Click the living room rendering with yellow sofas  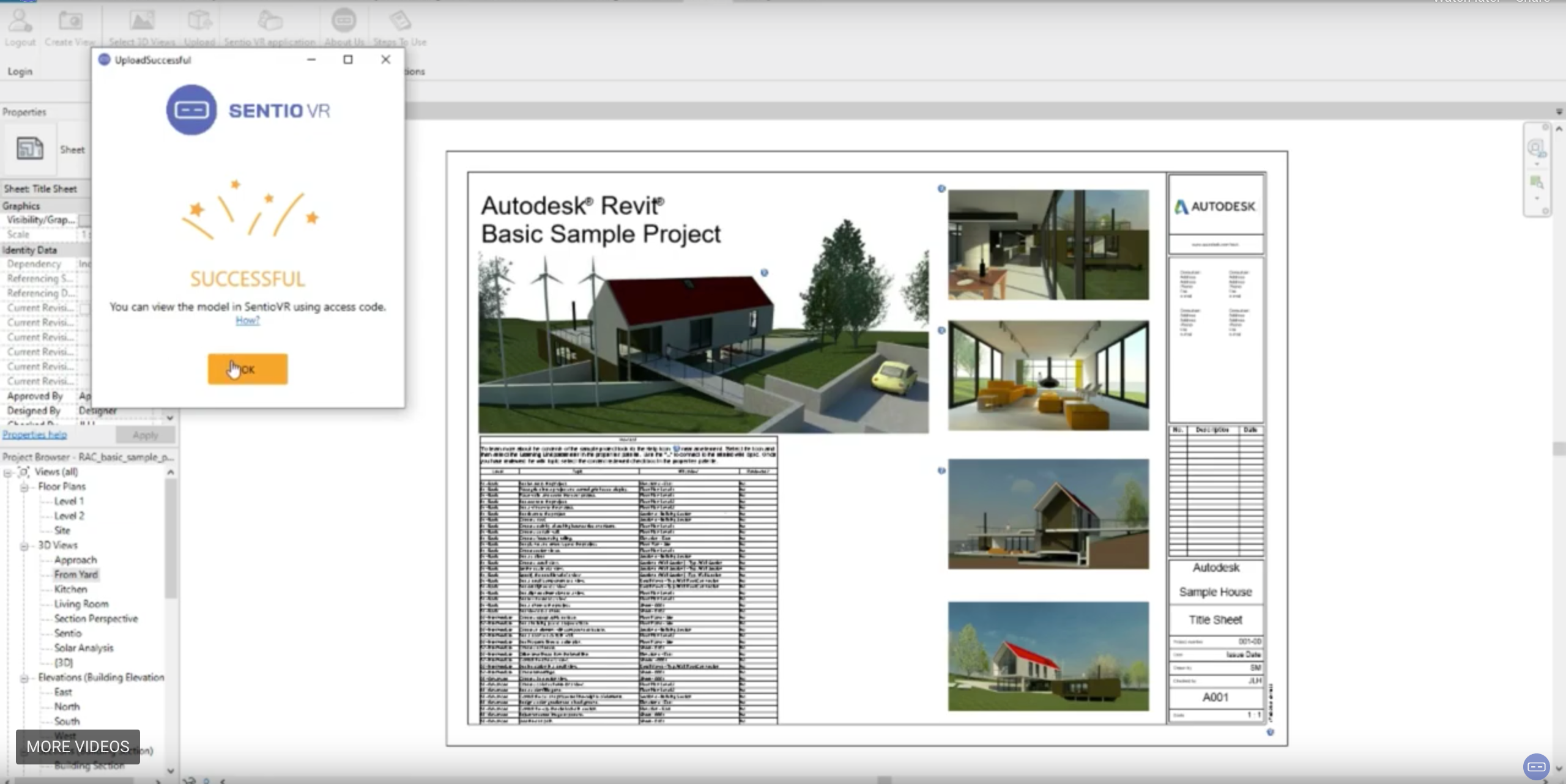(x=1048, y=375)
